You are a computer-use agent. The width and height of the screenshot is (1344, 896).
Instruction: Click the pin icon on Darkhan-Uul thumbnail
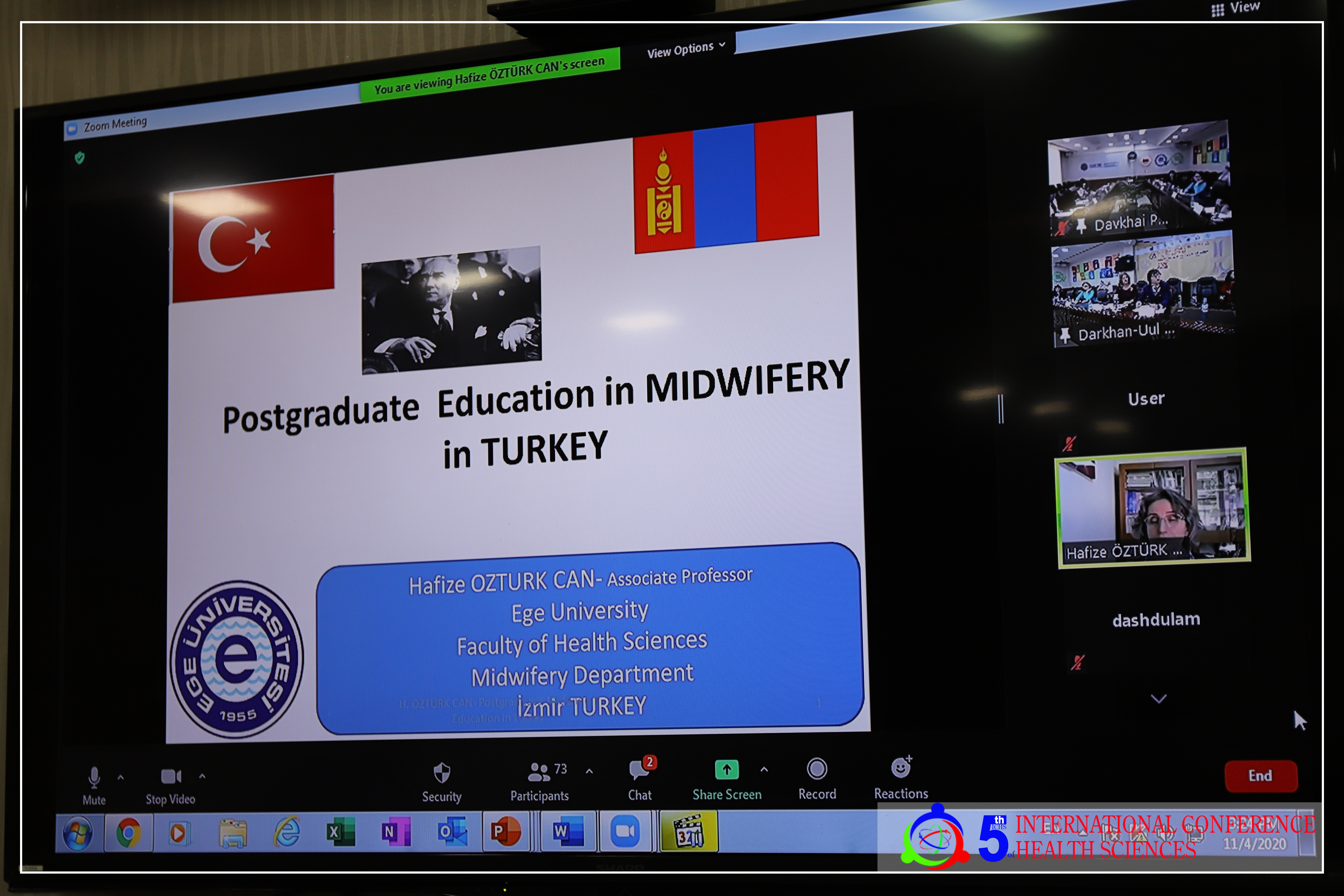[1065, 335]
